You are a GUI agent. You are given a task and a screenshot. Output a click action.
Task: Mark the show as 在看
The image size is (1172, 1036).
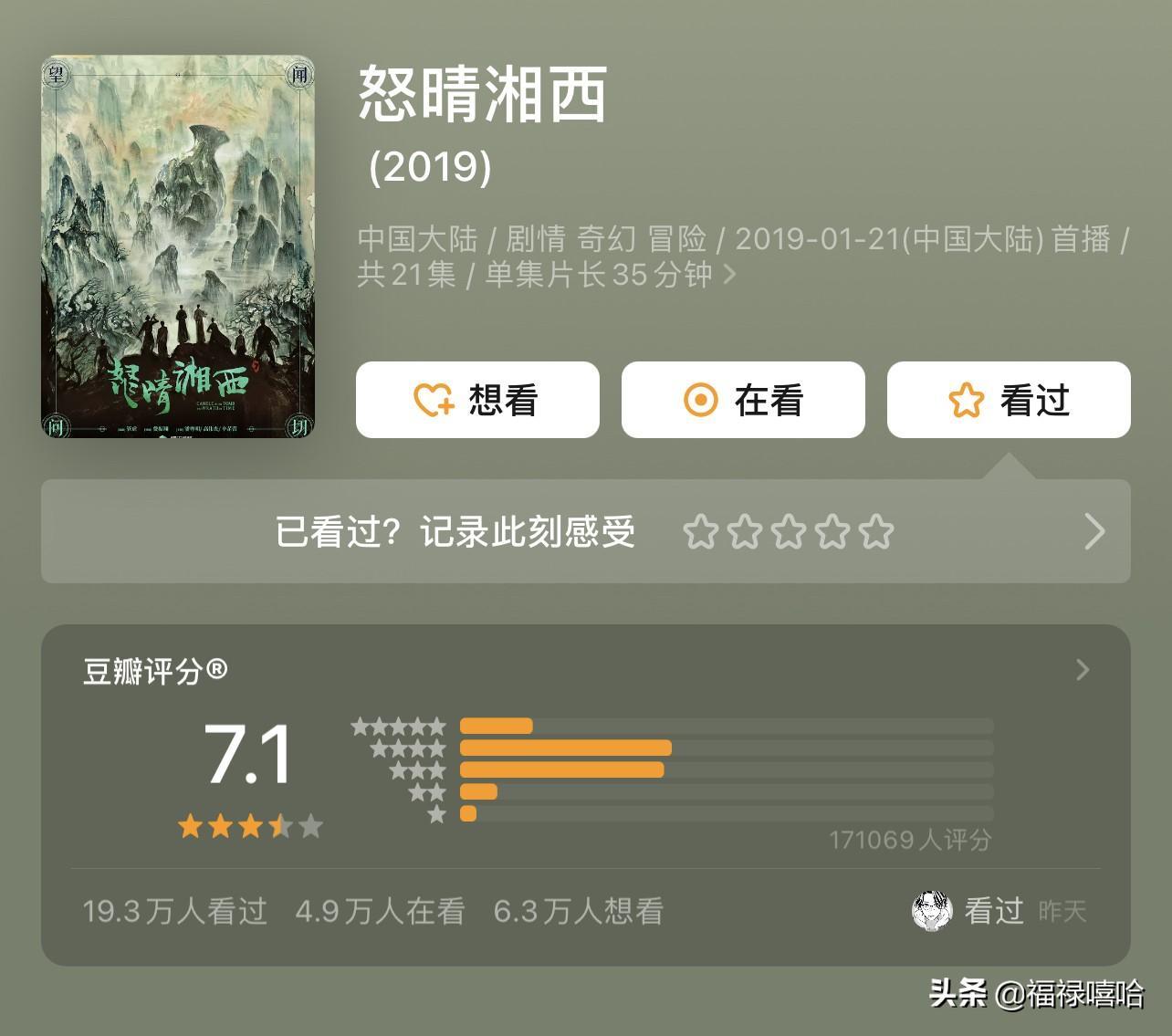click(743, 400)
